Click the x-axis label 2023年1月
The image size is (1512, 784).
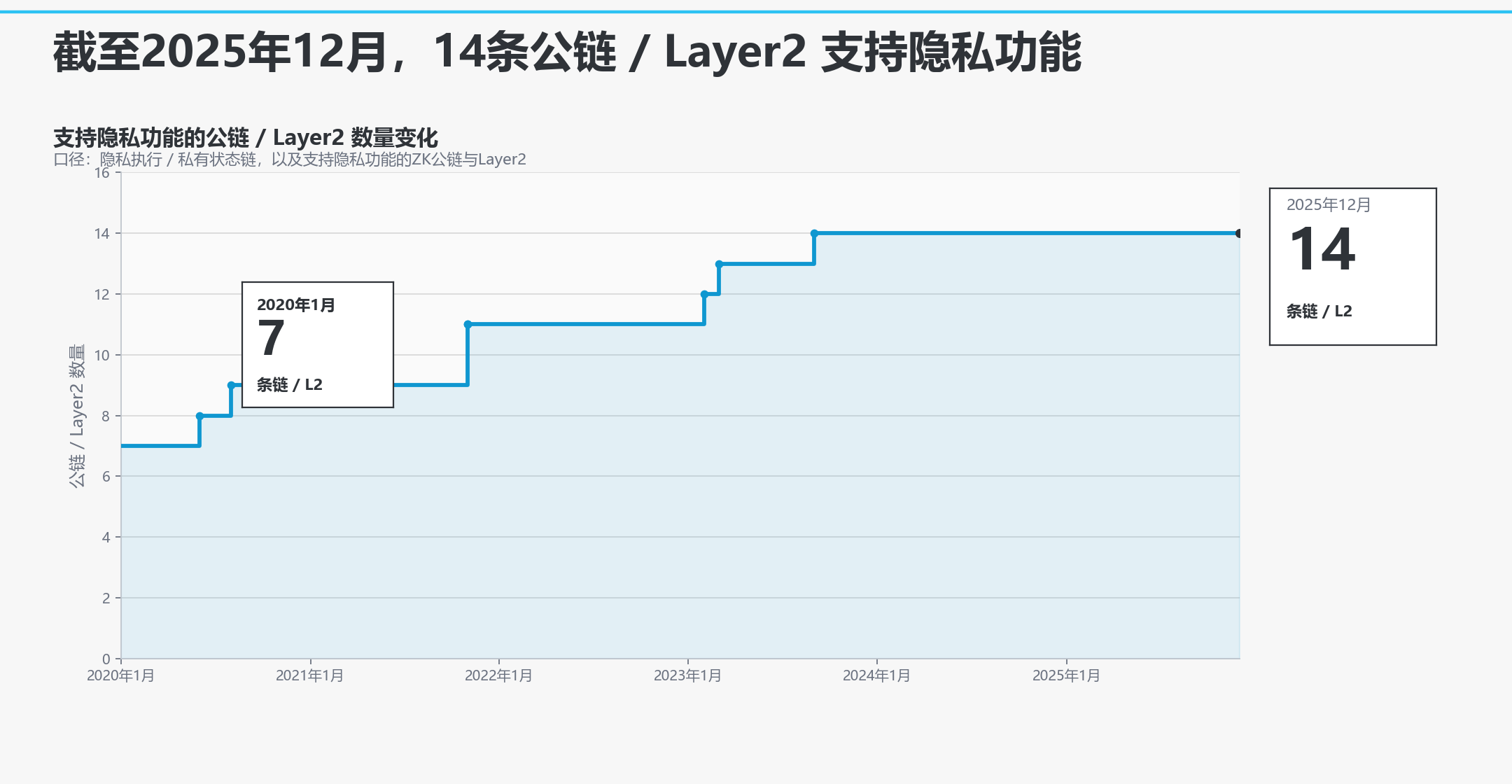click(687, 675)
